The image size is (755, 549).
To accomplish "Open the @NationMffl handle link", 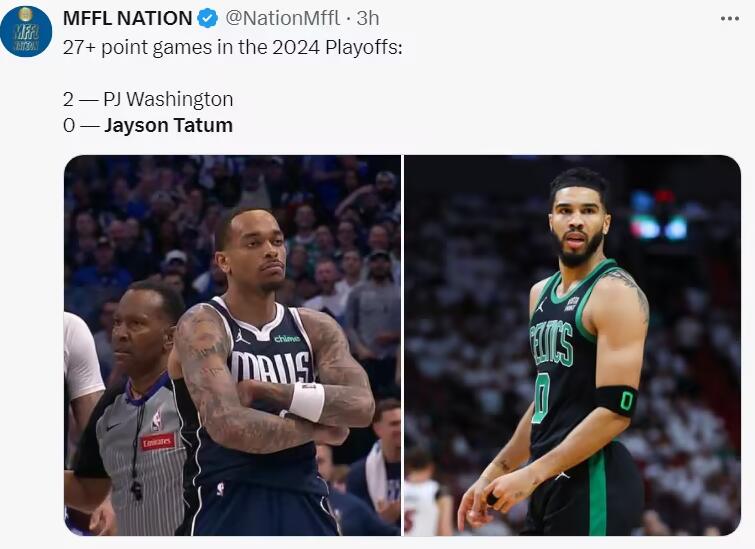I will pyautogui.click(x=283, y=18).
